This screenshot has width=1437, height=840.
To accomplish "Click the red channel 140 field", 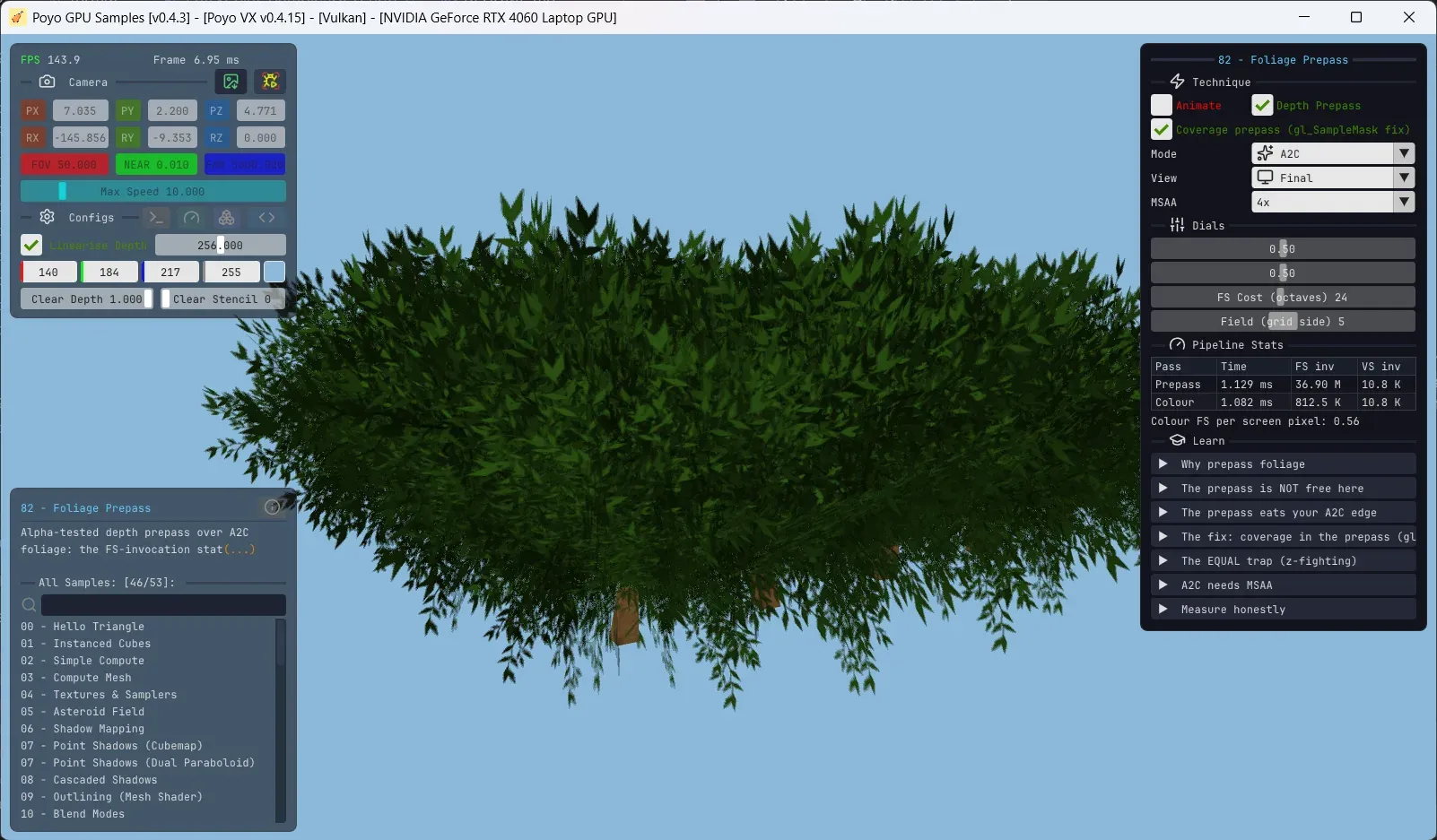I will click(48, 272).
